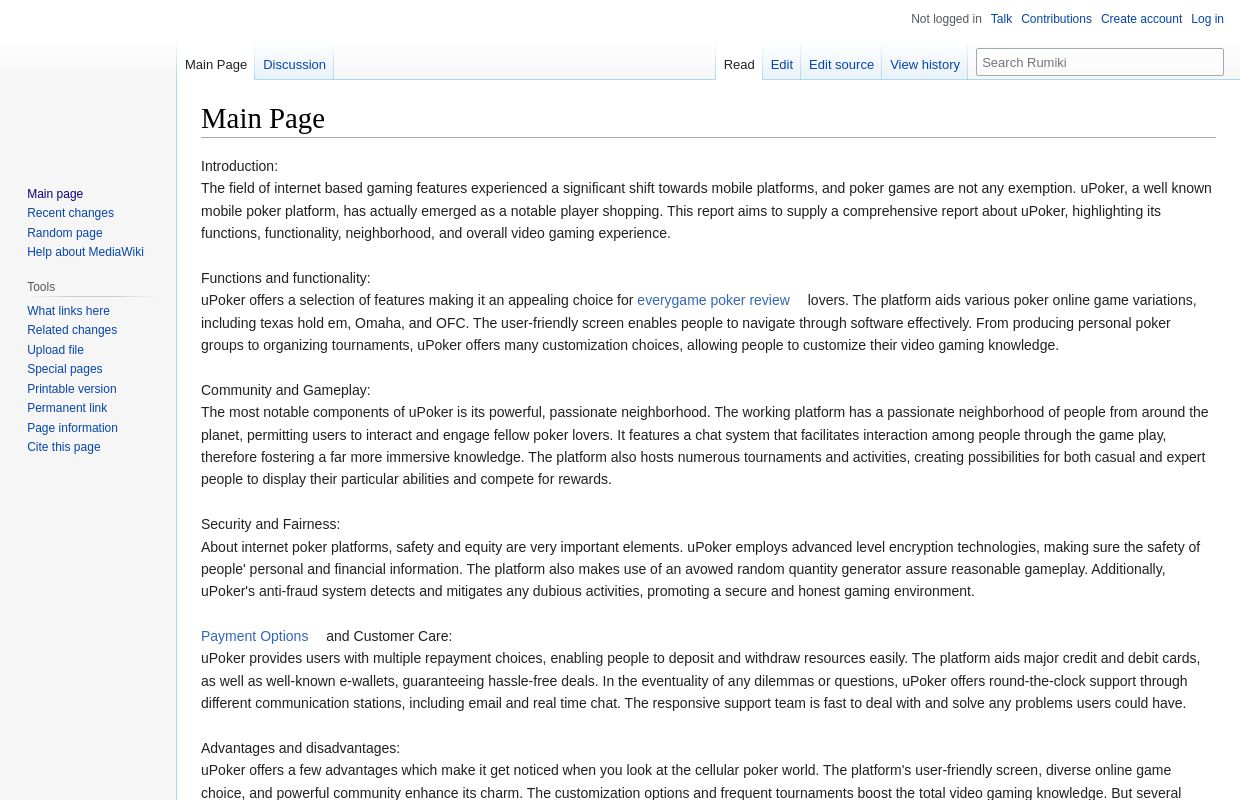Switch to the Main Page tab
1240x800 pixels.
[216, 64]
